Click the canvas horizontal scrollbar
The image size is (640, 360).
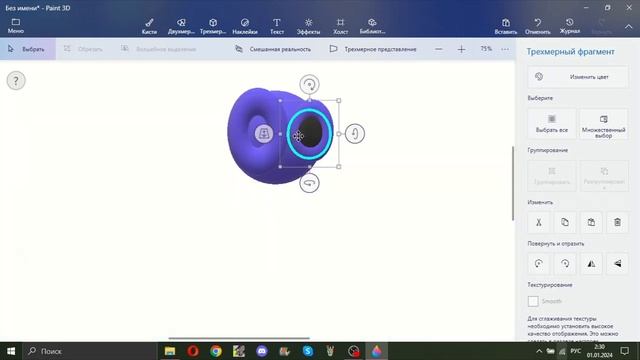click(239, 338)
